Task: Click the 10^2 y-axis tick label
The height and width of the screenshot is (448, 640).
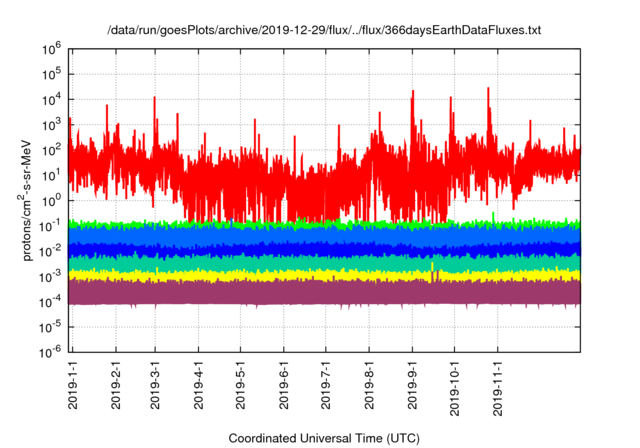Action: click(51, 150)
